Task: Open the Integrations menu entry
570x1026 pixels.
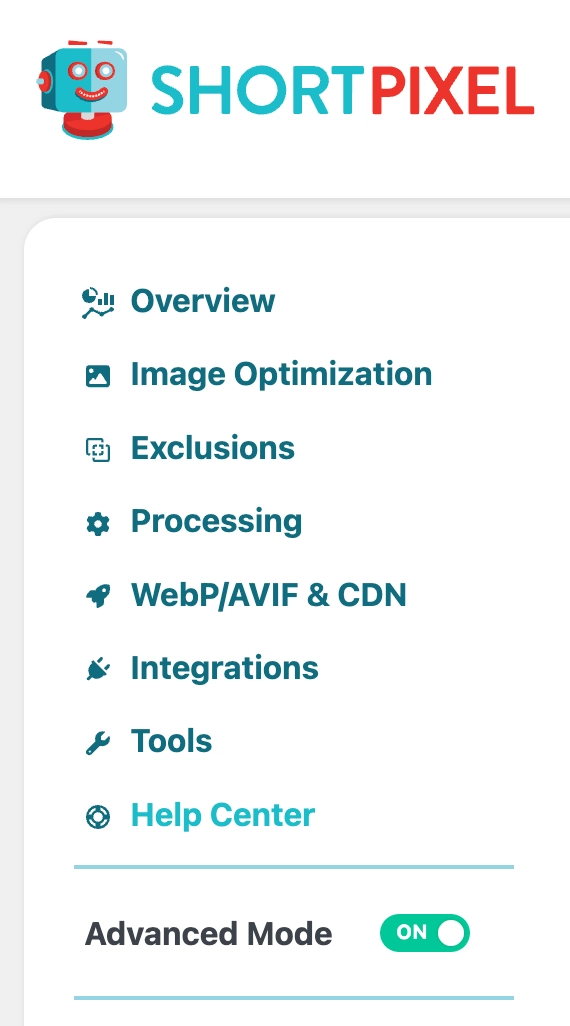Action: (x=224, y=668)
